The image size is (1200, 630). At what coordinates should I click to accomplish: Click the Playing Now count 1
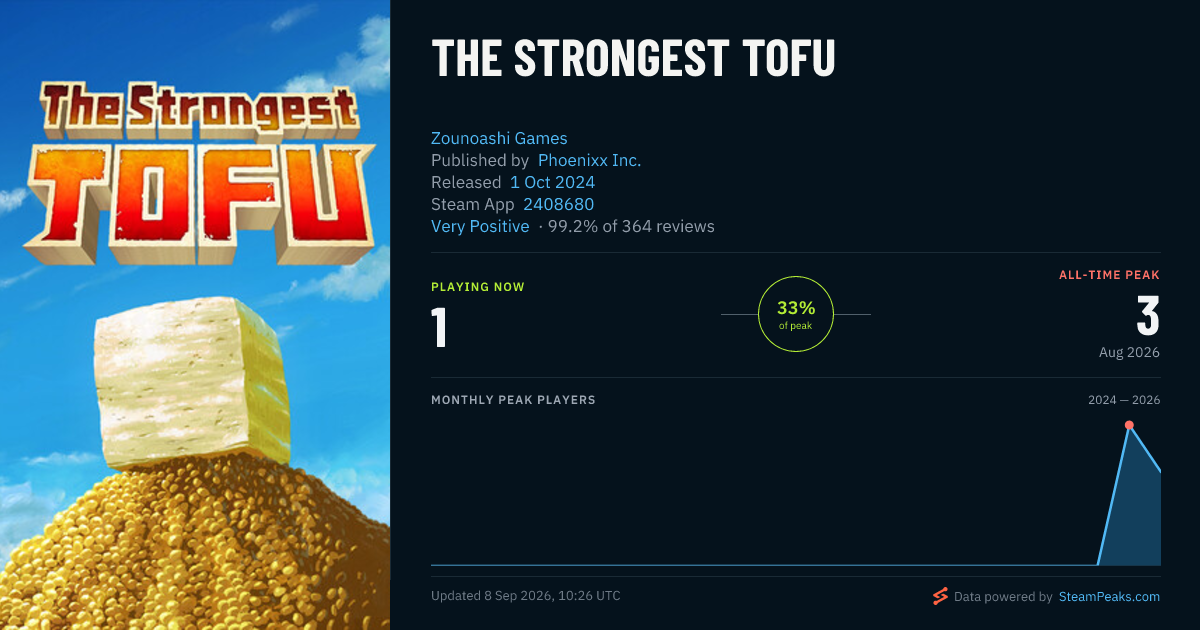point(439,328)
